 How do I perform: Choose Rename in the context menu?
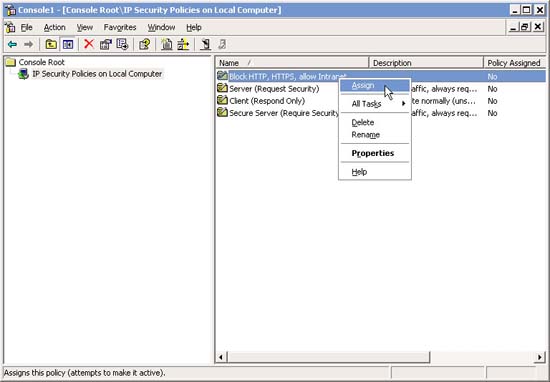[375, 135]
